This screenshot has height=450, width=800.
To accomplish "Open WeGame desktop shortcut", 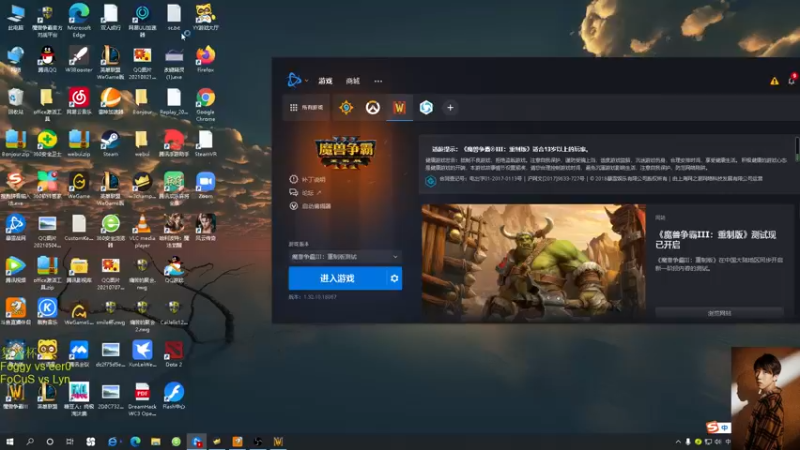I will click(x=79, y=186).
